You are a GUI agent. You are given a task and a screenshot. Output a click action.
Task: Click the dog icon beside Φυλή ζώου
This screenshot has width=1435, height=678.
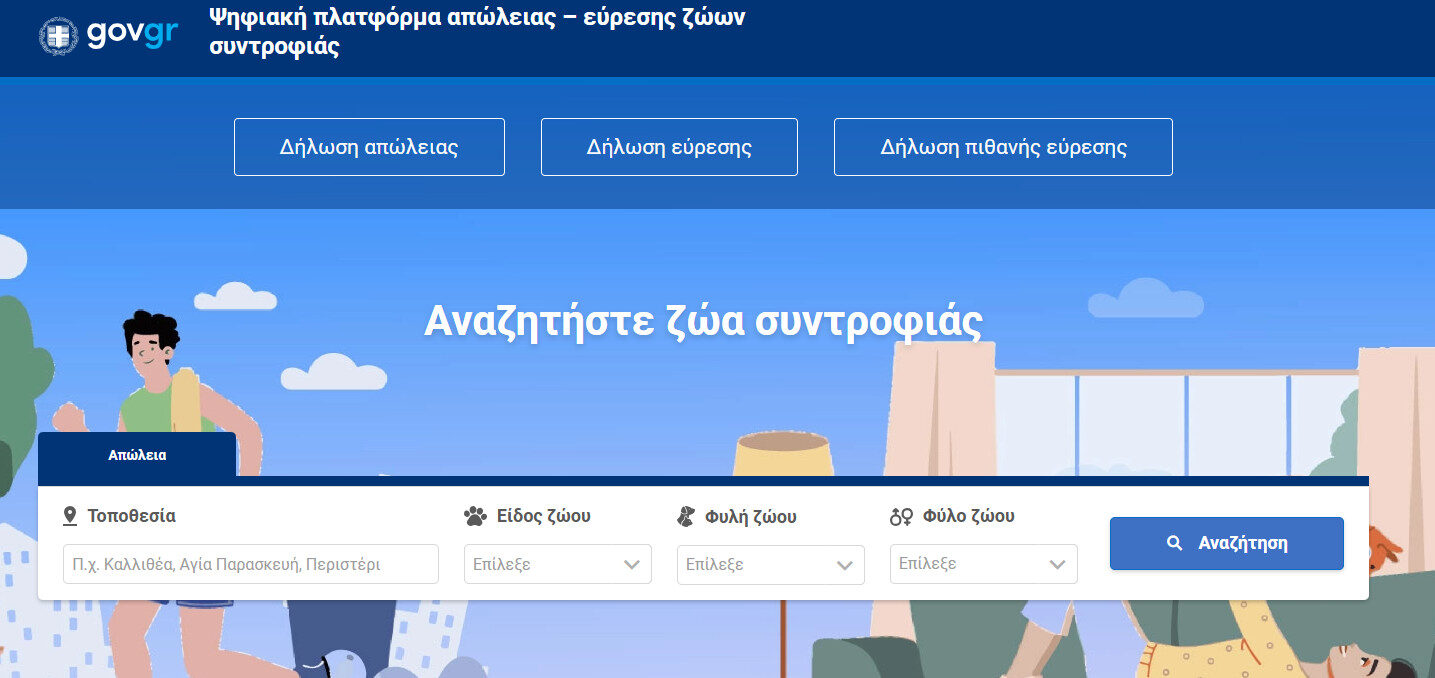(686, 517)
